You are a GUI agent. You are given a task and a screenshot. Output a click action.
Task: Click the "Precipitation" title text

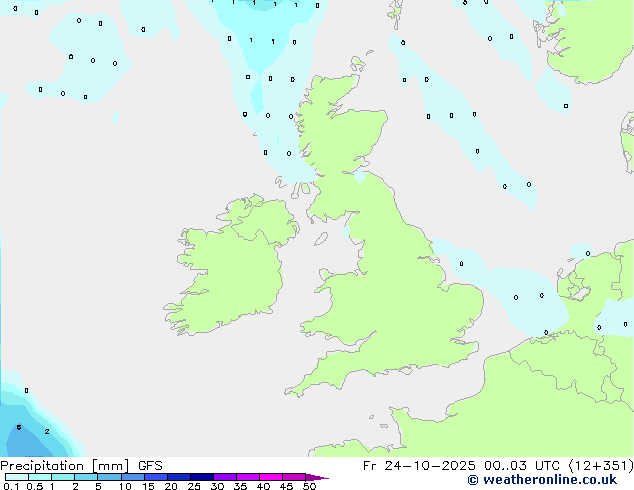point(42,466)
